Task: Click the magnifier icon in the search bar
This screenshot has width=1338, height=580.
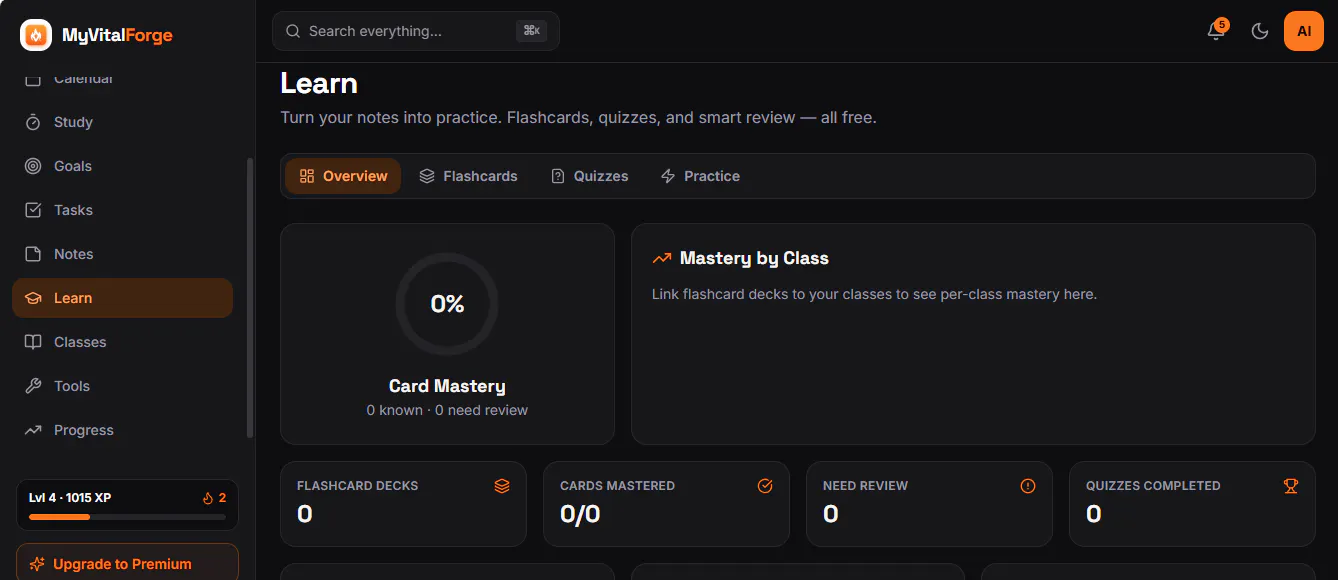Action: (293, 31)
